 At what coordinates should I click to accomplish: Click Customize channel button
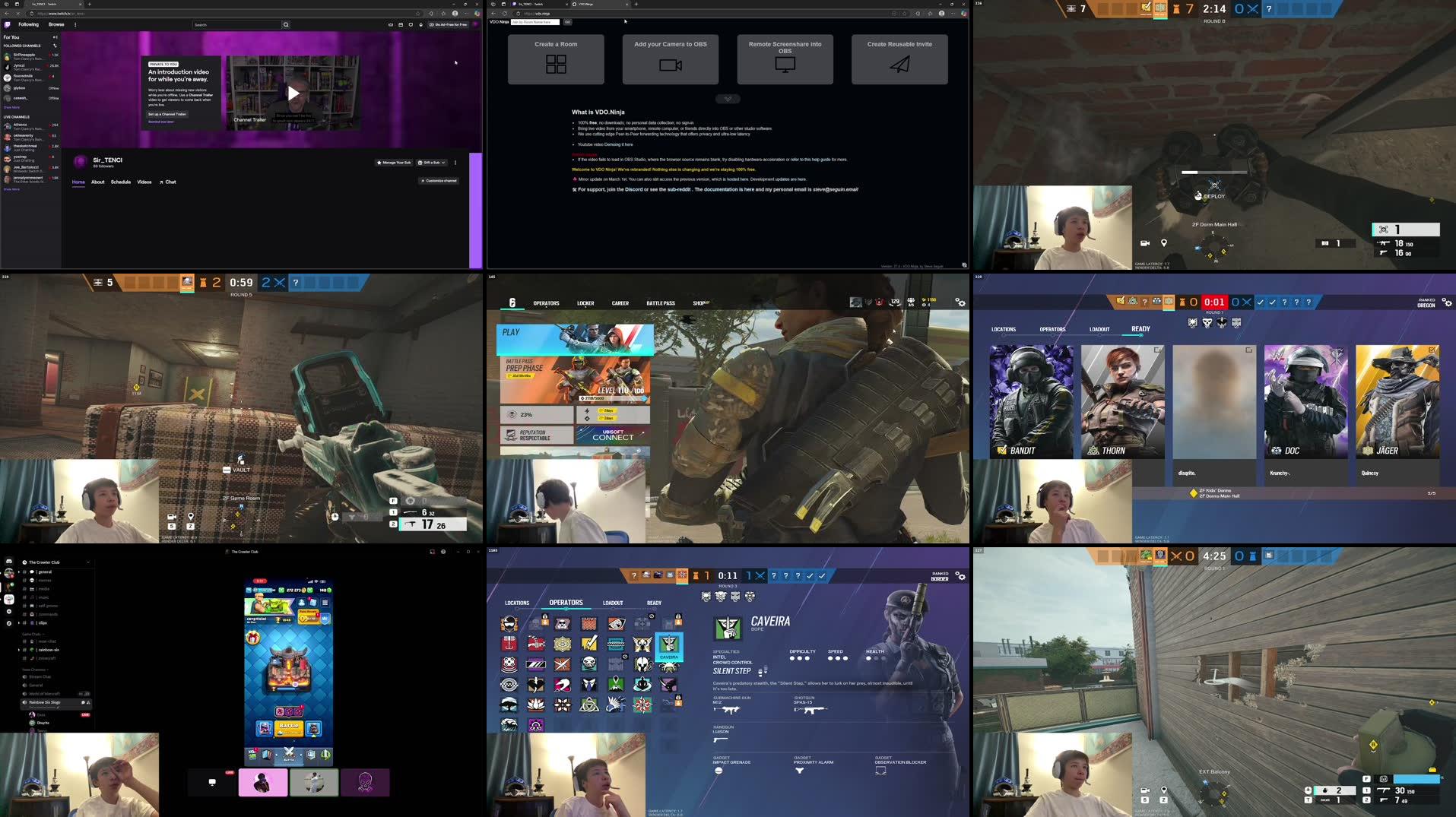(439, 181)
